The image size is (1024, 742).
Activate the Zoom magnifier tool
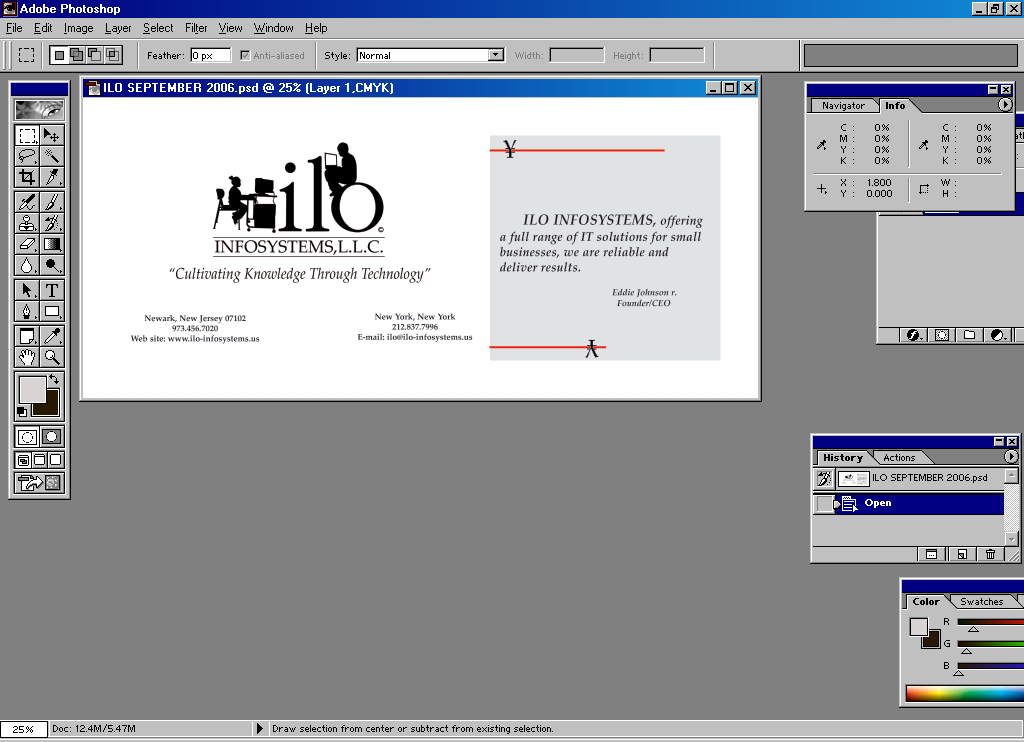[x=52, y=357]
